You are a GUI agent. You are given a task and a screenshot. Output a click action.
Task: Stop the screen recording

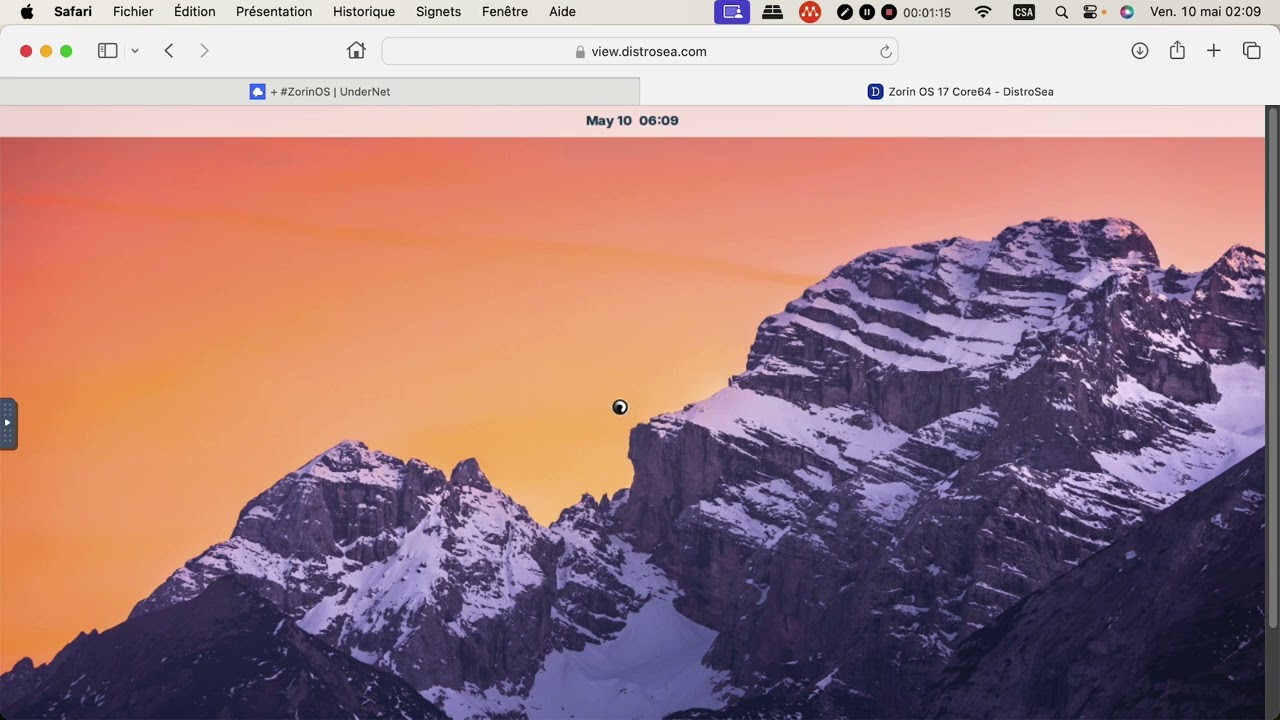[888, 12]
